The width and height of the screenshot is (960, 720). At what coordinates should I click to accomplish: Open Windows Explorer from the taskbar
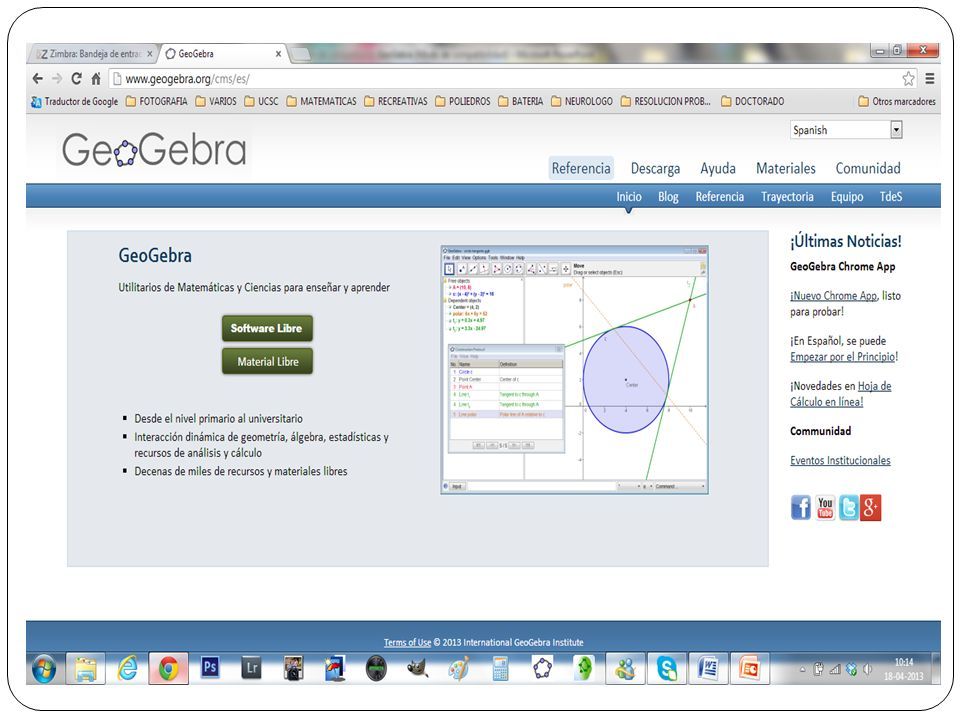tap(86, 667)
